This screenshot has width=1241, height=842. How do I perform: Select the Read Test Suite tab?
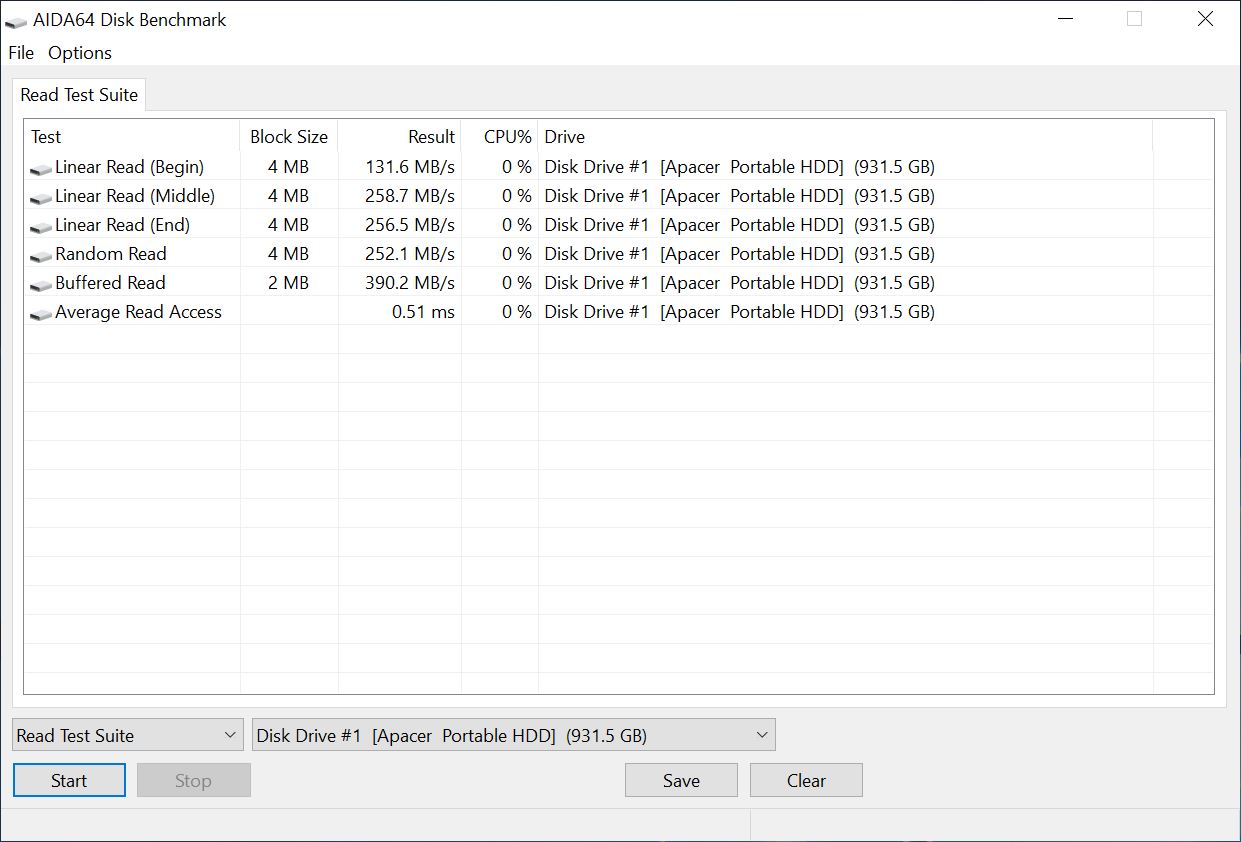point(79,95)
